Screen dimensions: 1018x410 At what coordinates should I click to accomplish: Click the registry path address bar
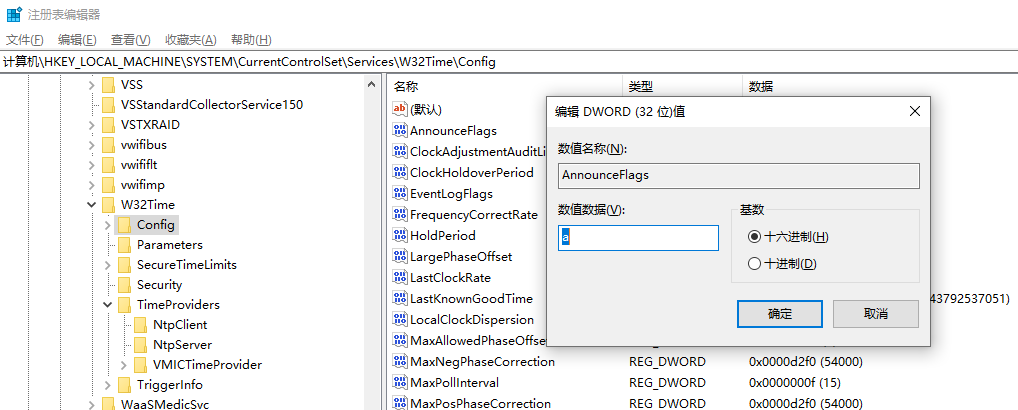click(509, 62)
